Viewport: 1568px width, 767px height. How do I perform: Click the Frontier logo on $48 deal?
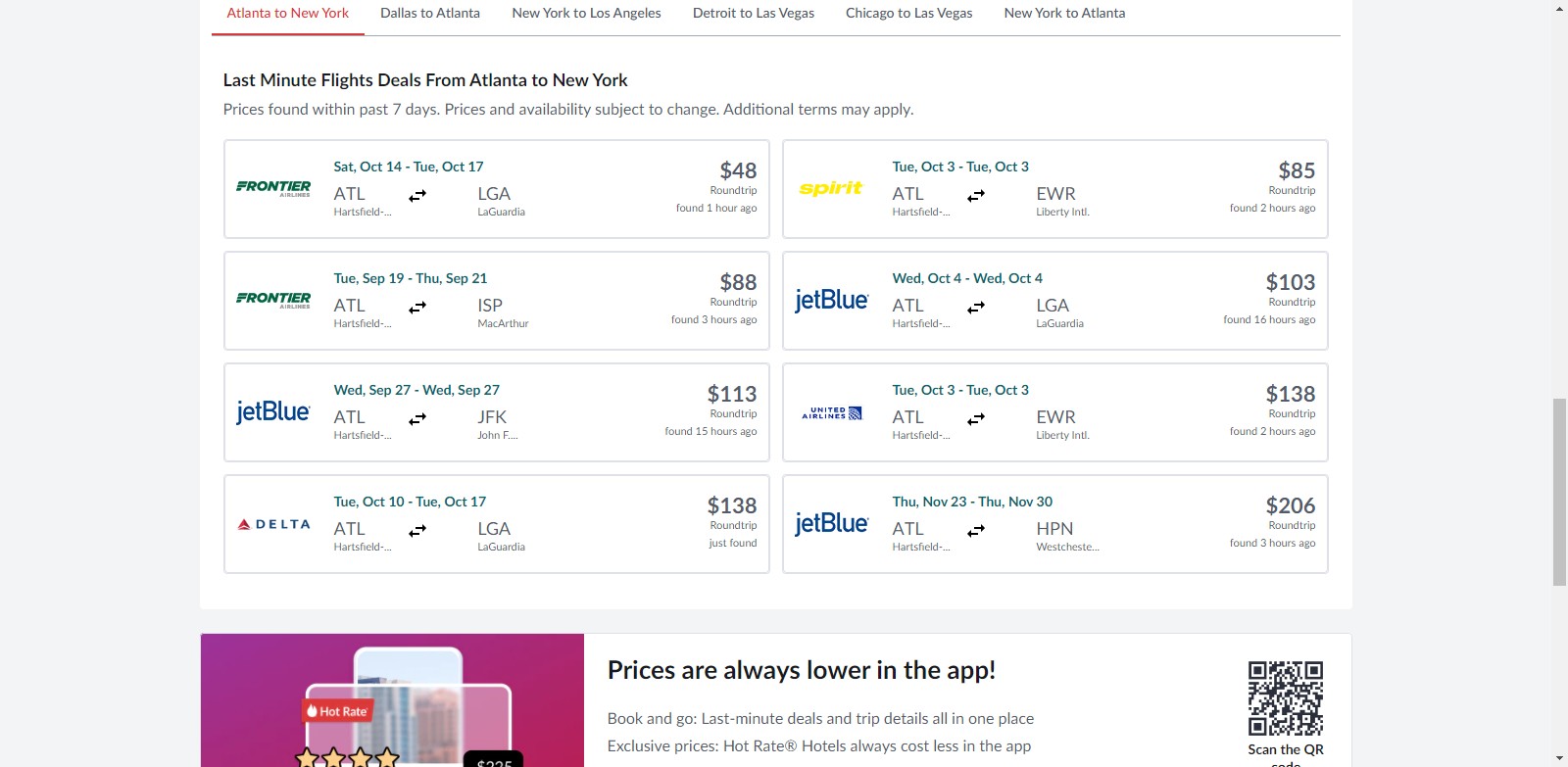273,188
